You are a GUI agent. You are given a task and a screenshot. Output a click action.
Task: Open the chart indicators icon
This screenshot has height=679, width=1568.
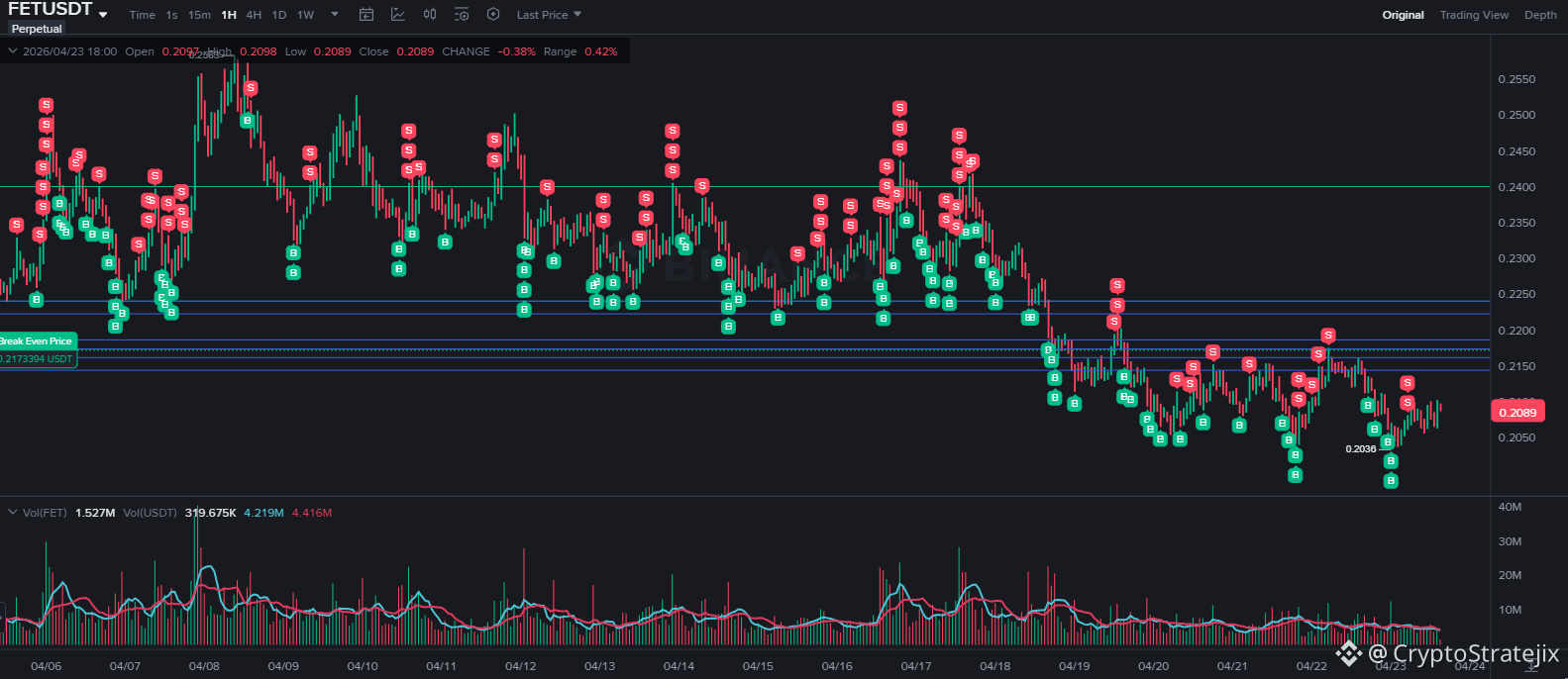(398, 15)
